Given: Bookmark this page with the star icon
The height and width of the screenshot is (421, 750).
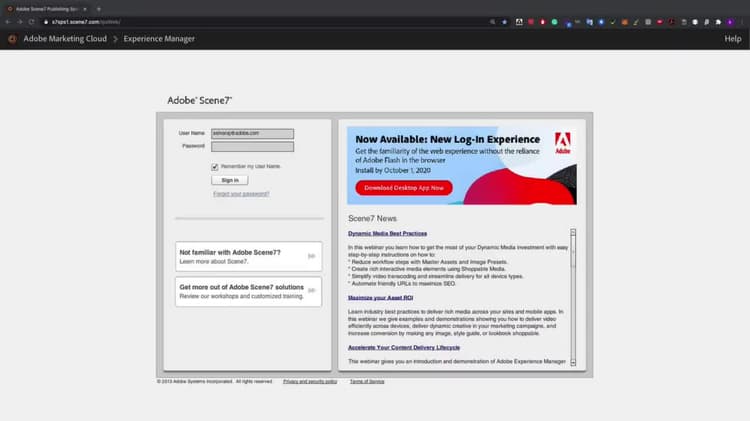Looking at the screenshot, I should point(504,22).
